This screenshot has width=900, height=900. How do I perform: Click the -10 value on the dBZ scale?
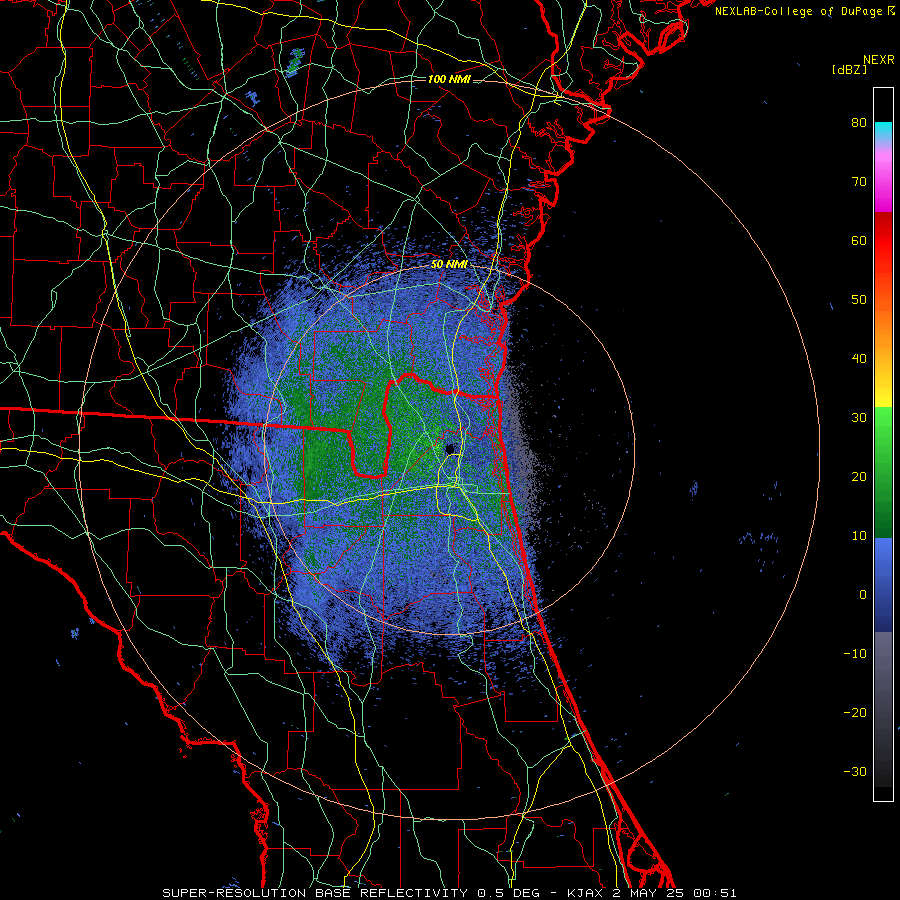point(855,653)
